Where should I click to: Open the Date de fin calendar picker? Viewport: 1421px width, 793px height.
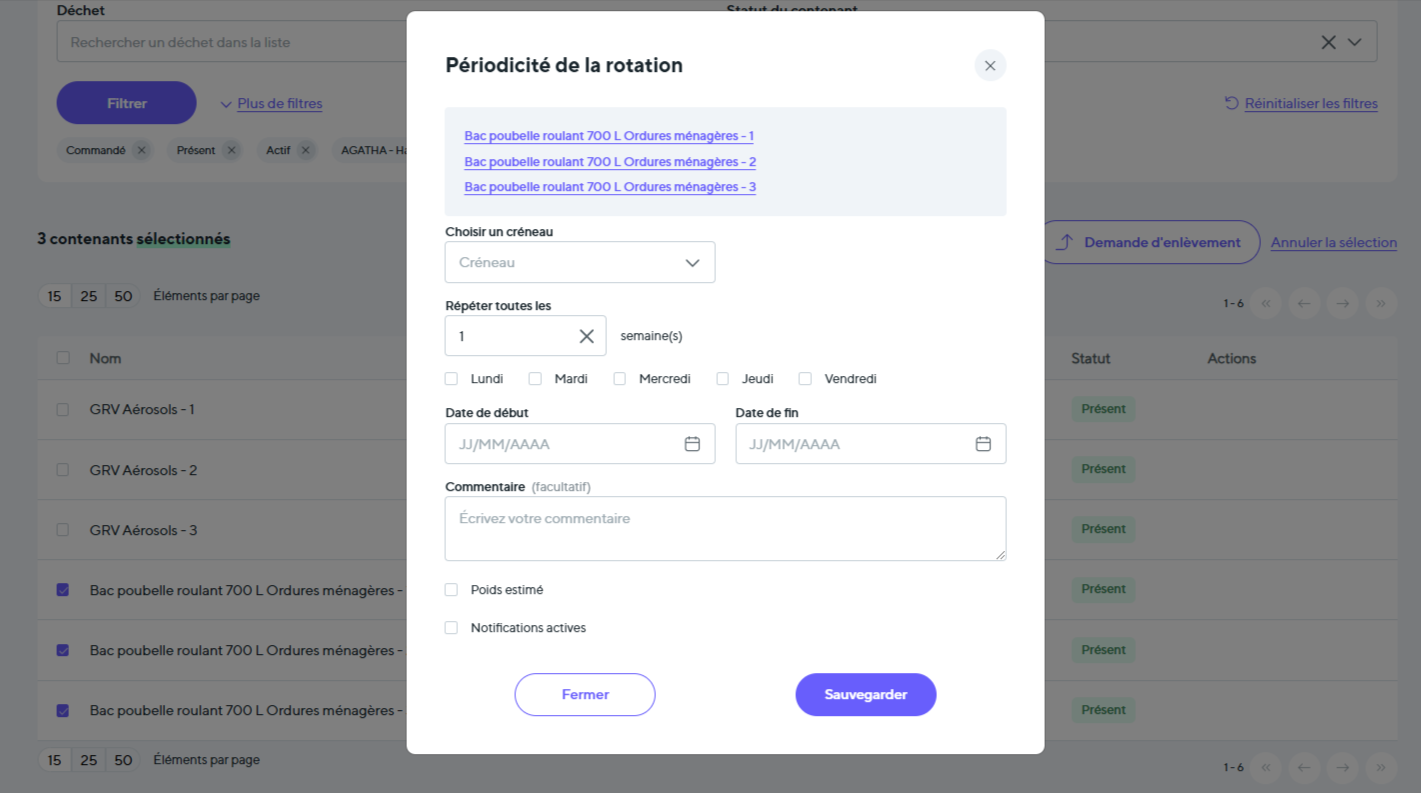click(983, 444)
